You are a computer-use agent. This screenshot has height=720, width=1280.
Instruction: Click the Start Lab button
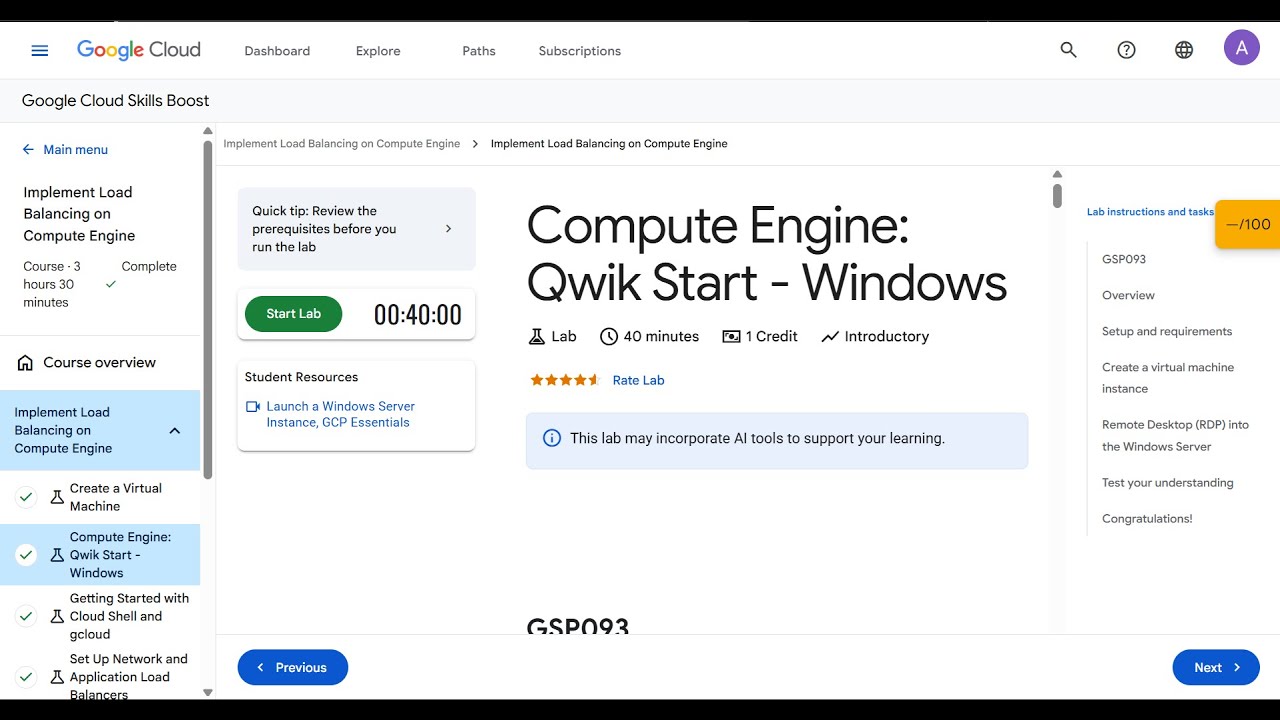click(293, 314)
